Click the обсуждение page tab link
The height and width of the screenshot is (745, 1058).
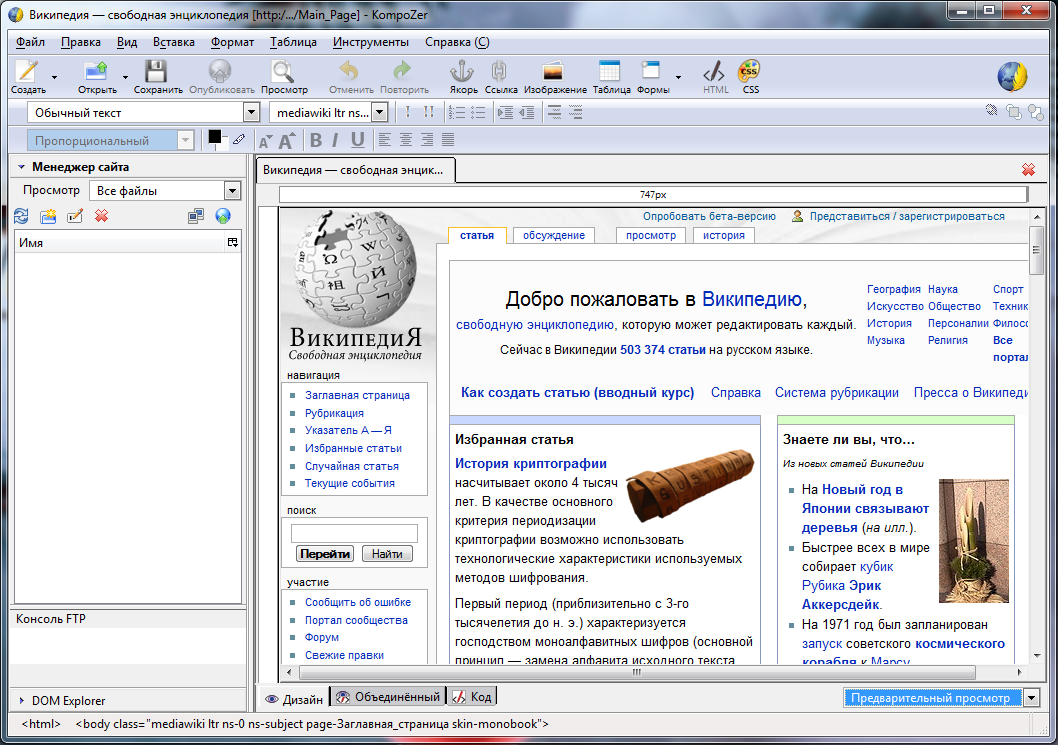[x=554, y=235]
